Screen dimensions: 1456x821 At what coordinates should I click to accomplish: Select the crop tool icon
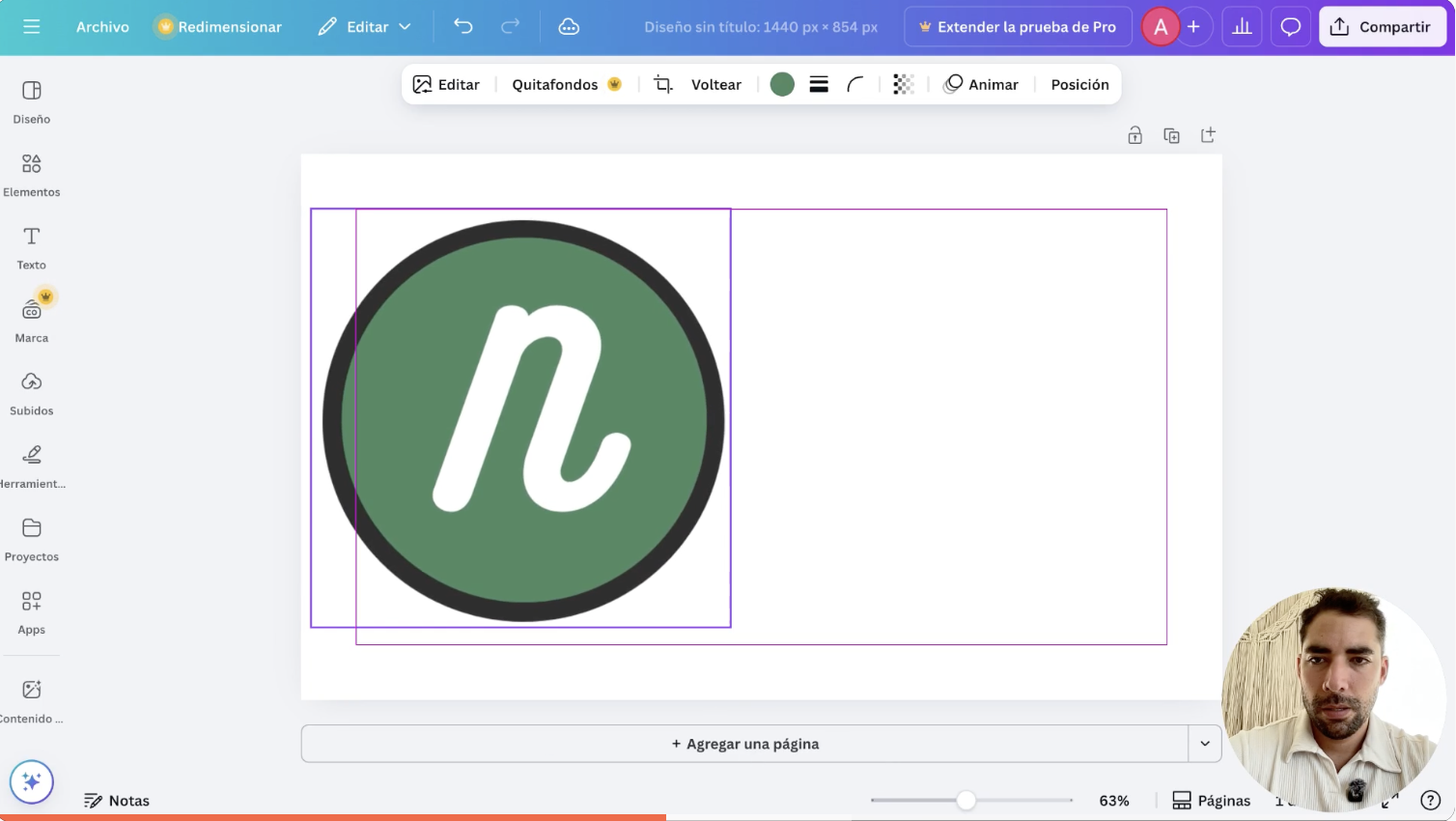click(x=663, y=85)
